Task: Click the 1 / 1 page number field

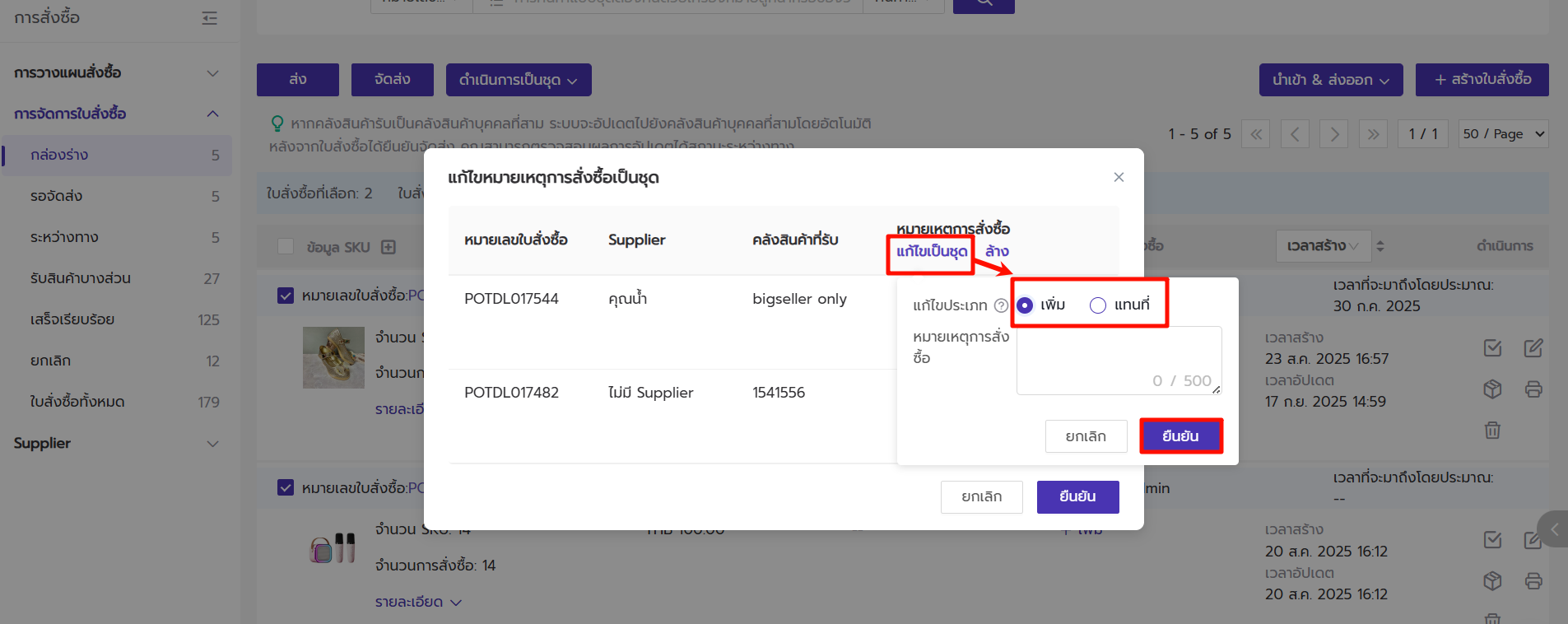Action: pos(1423,134)
